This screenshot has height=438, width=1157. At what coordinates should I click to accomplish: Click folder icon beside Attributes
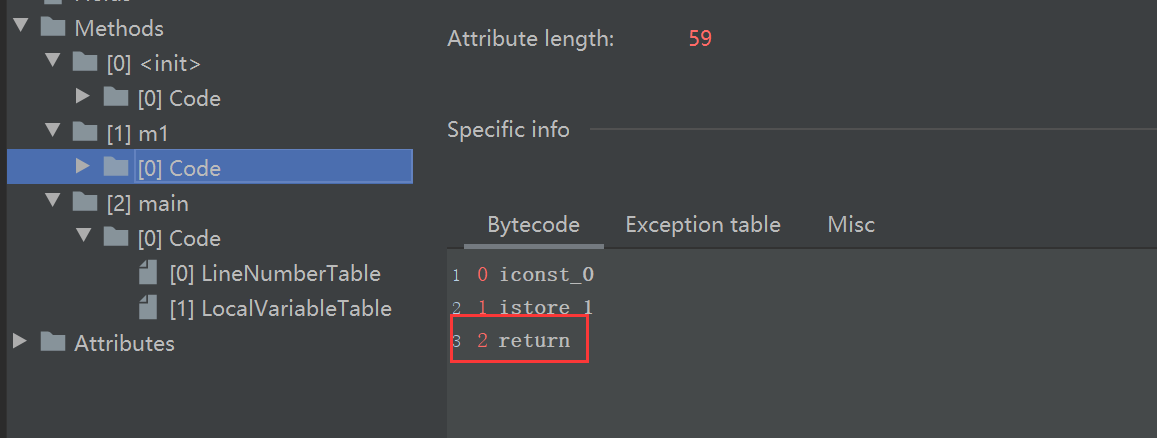[x=54, y=343]
